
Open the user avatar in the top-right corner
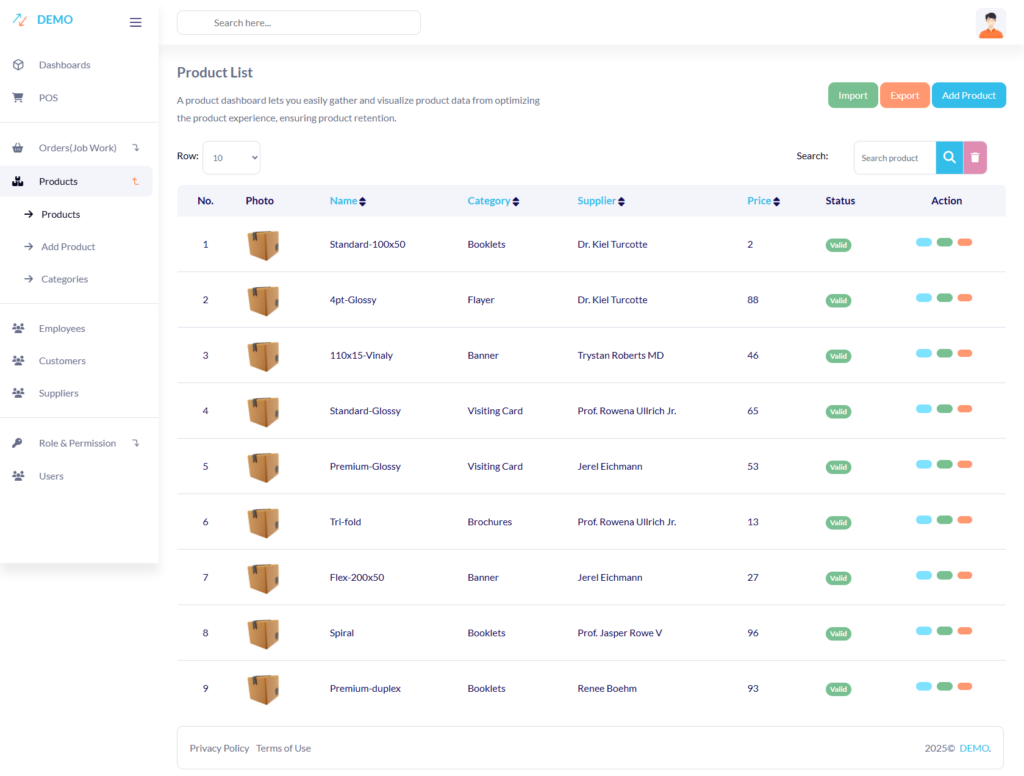click(990, 24)
